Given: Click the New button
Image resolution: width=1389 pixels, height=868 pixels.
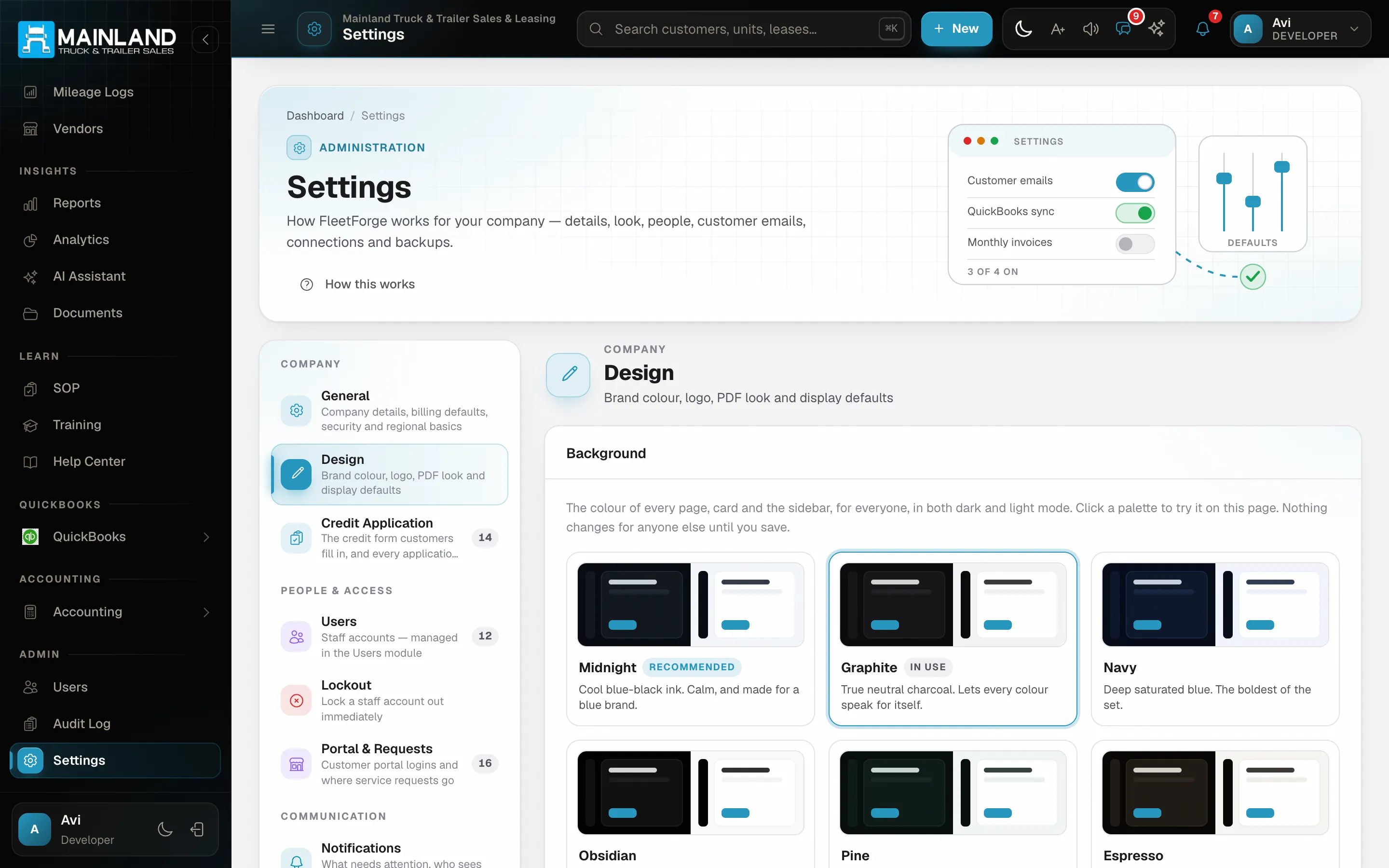Looking at the screenshot, I should pyautogui.click(x=956, y=29).
